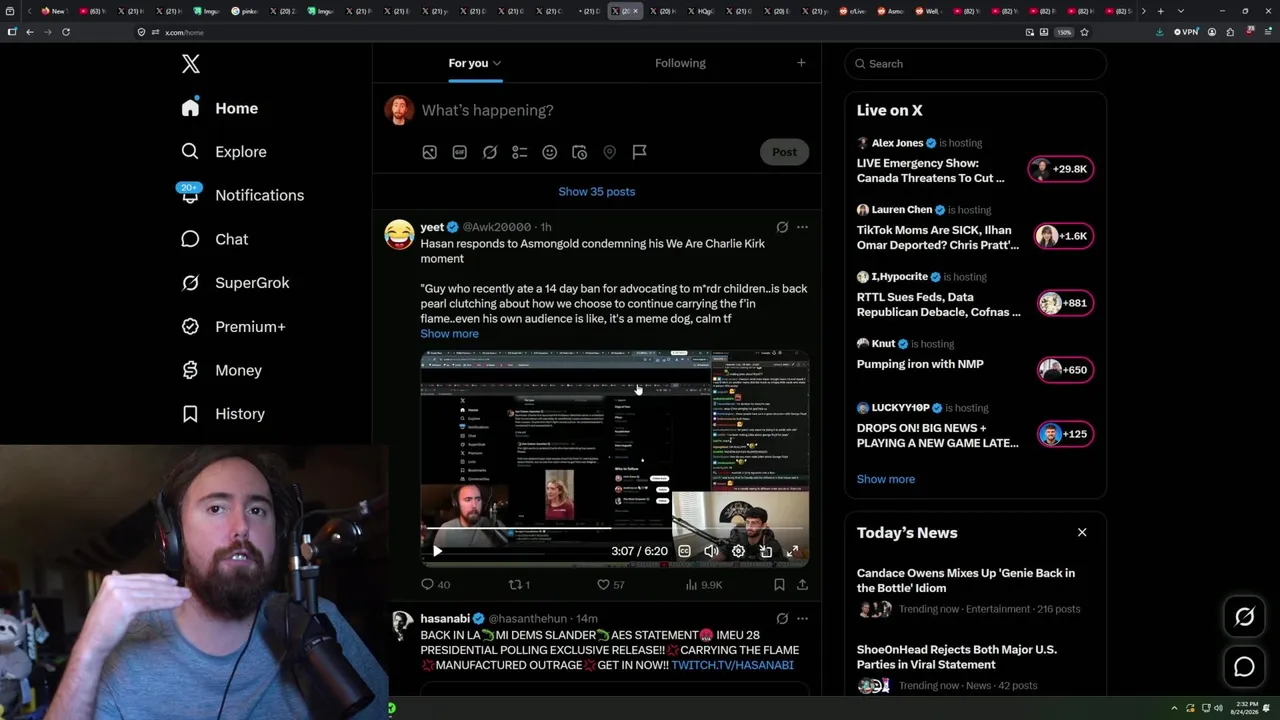
Task: Join Knut's Pumping iron live +650
Action: pyautogui.click(x=1065, y=370)
